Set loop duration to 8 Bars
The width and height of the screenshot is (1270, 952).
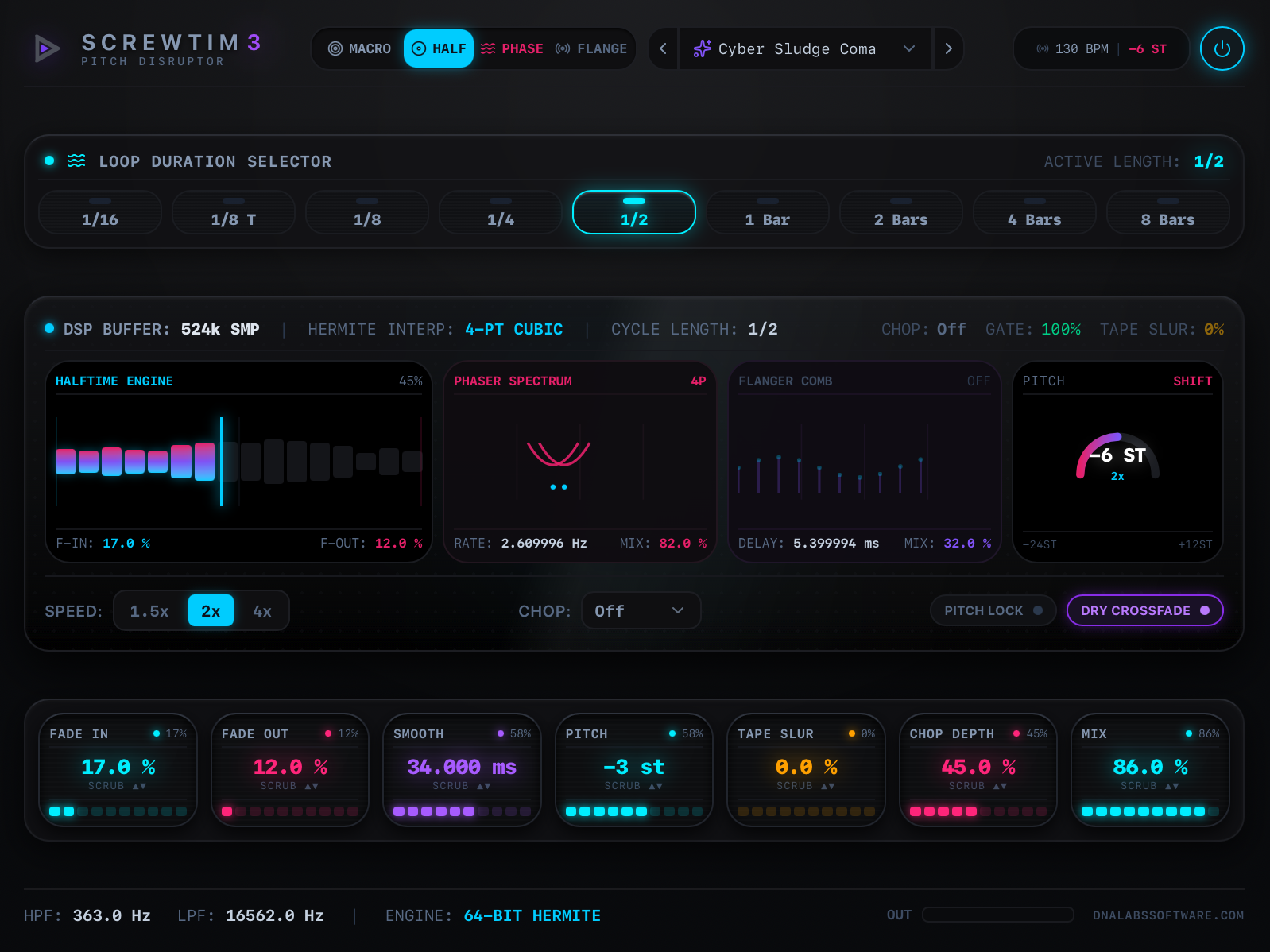click(x=1168, y=212)
